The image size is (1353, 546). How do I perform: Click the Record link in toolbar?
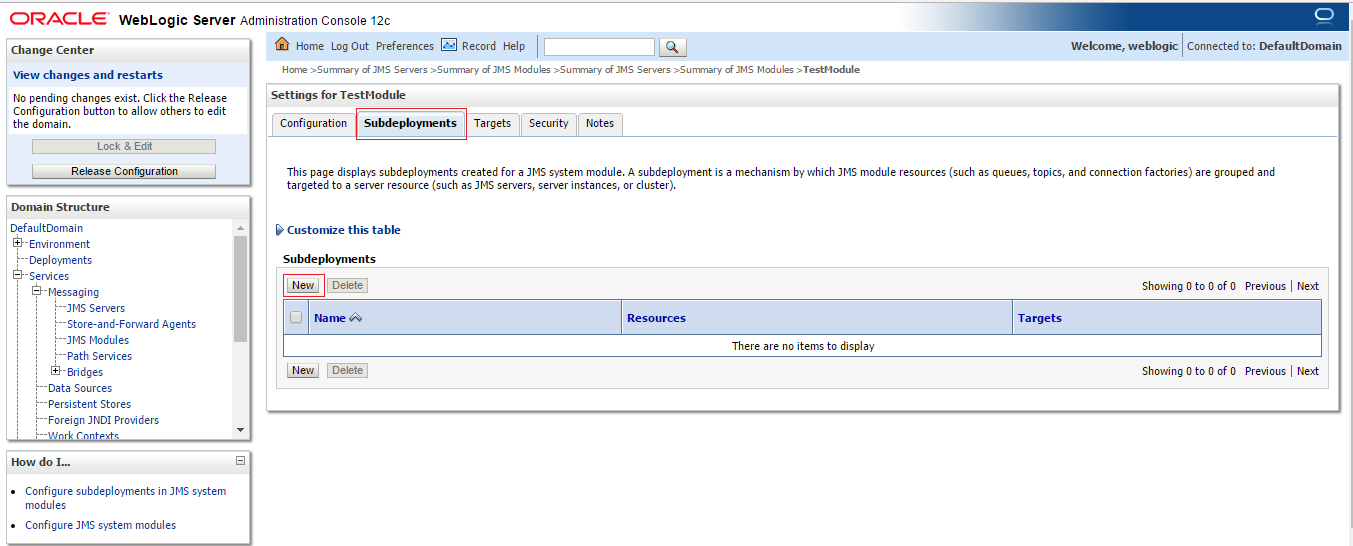479,46
